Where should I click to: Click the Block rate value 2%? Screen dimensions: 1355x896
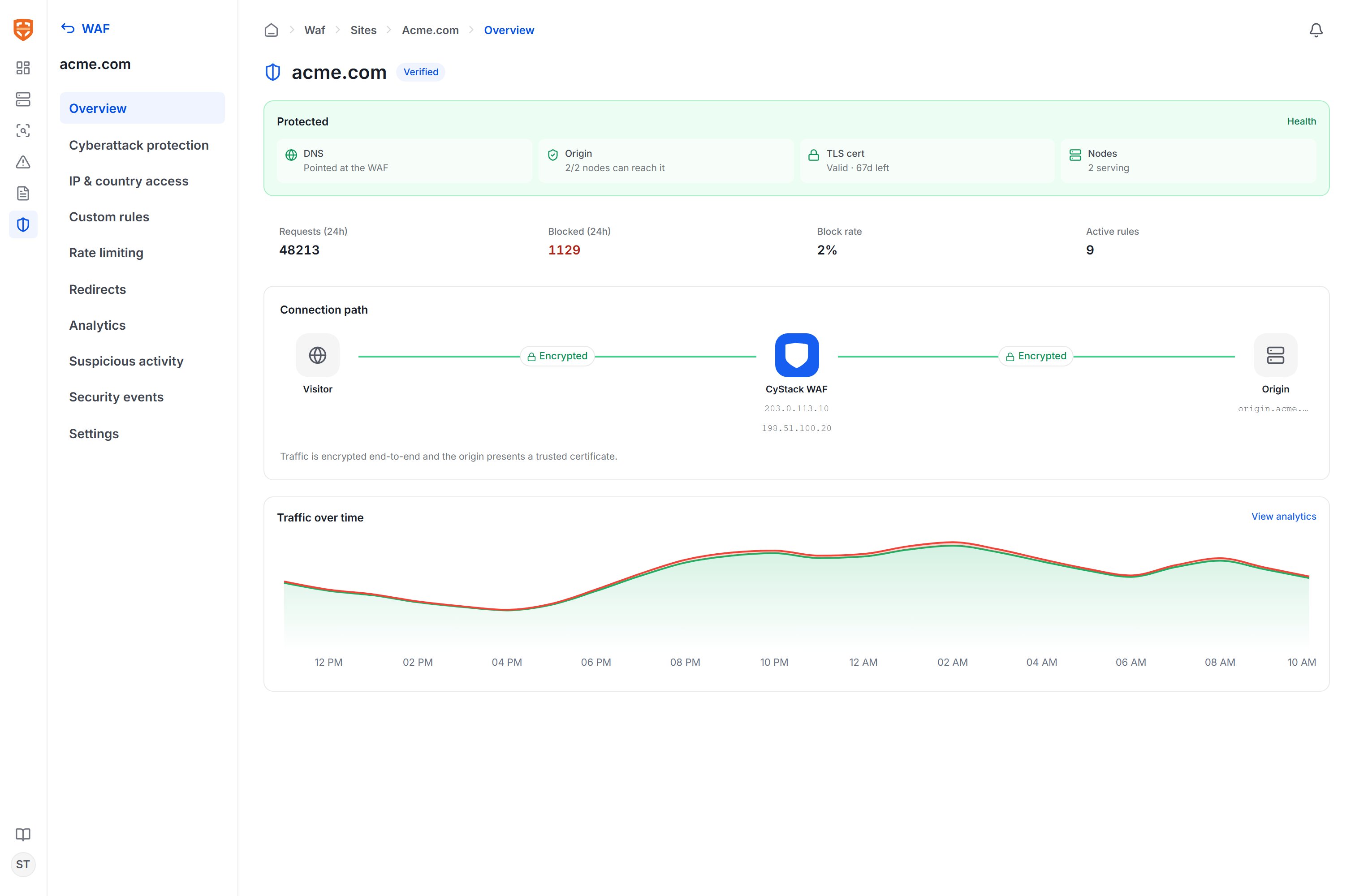coord(826,250)
